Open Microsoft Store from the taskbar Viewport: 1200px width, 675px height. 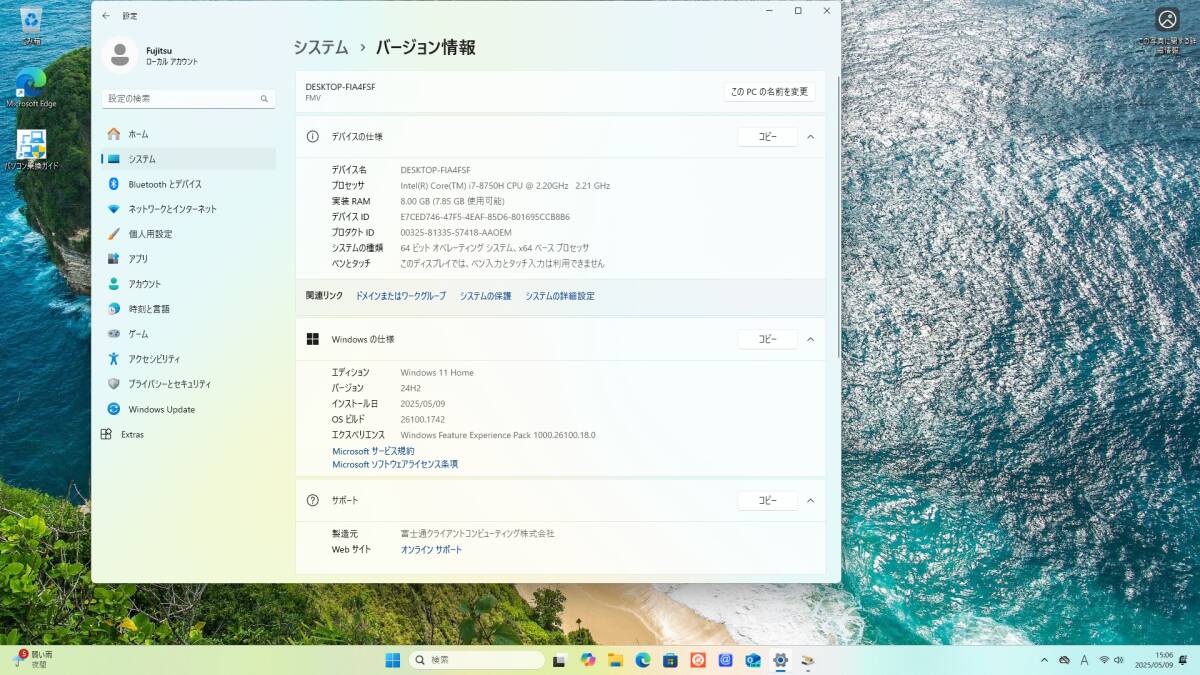coord(671,660)
